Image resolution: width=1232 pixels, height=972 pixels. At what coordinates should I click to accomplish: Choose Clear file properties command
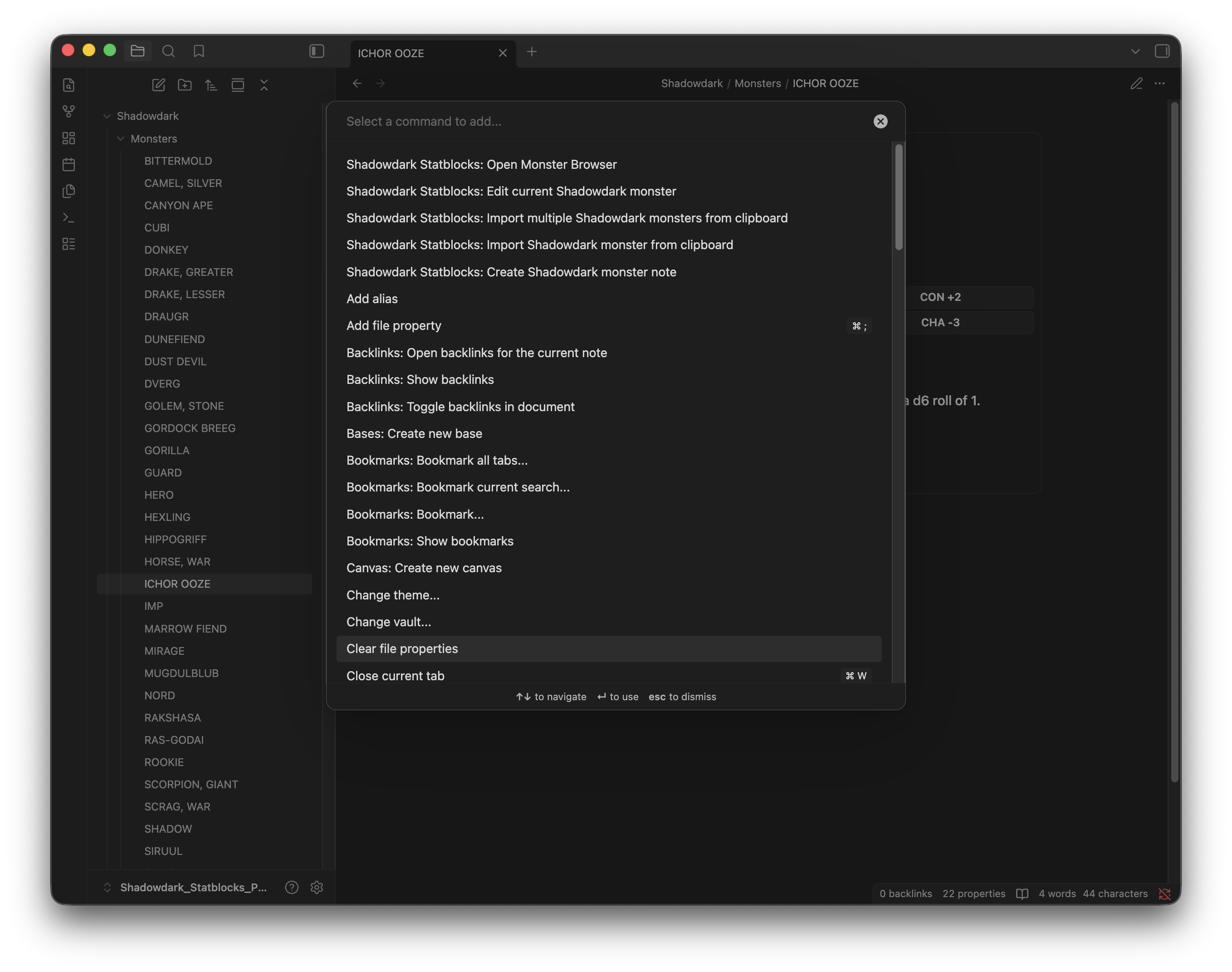[x=609, y=649]
